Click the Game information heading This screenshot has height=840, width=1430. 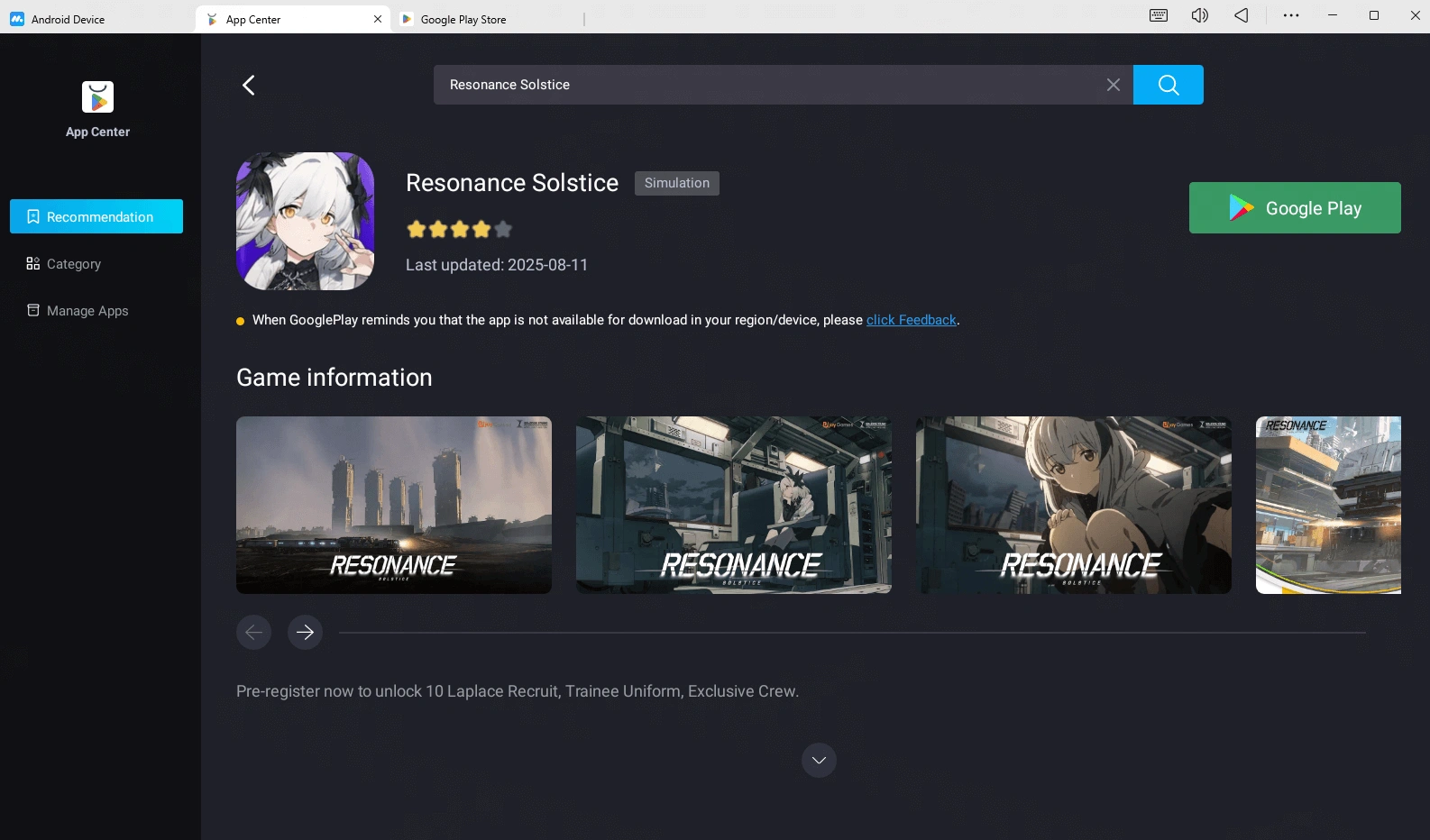[x=335, y=378]
